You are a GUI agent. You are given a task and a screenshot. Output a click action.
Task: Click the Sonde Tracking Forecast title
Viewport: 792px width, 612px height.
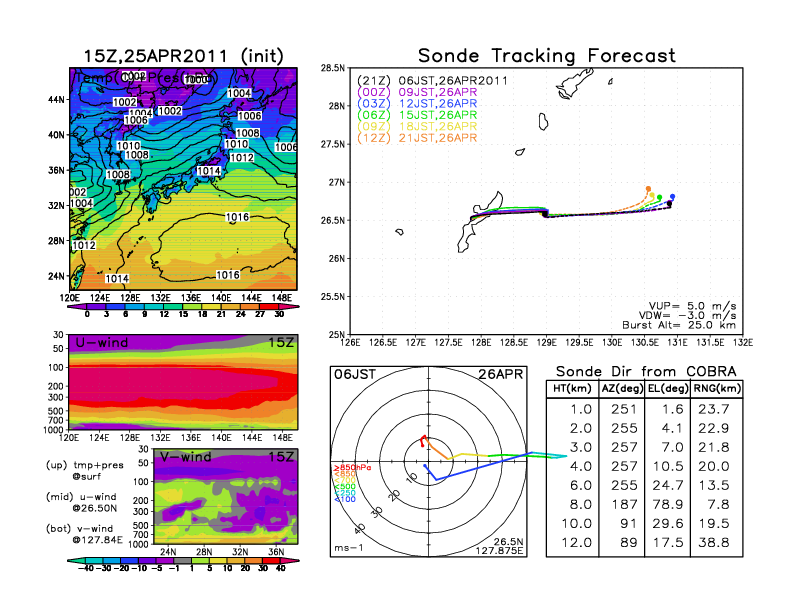pos(546,56)
